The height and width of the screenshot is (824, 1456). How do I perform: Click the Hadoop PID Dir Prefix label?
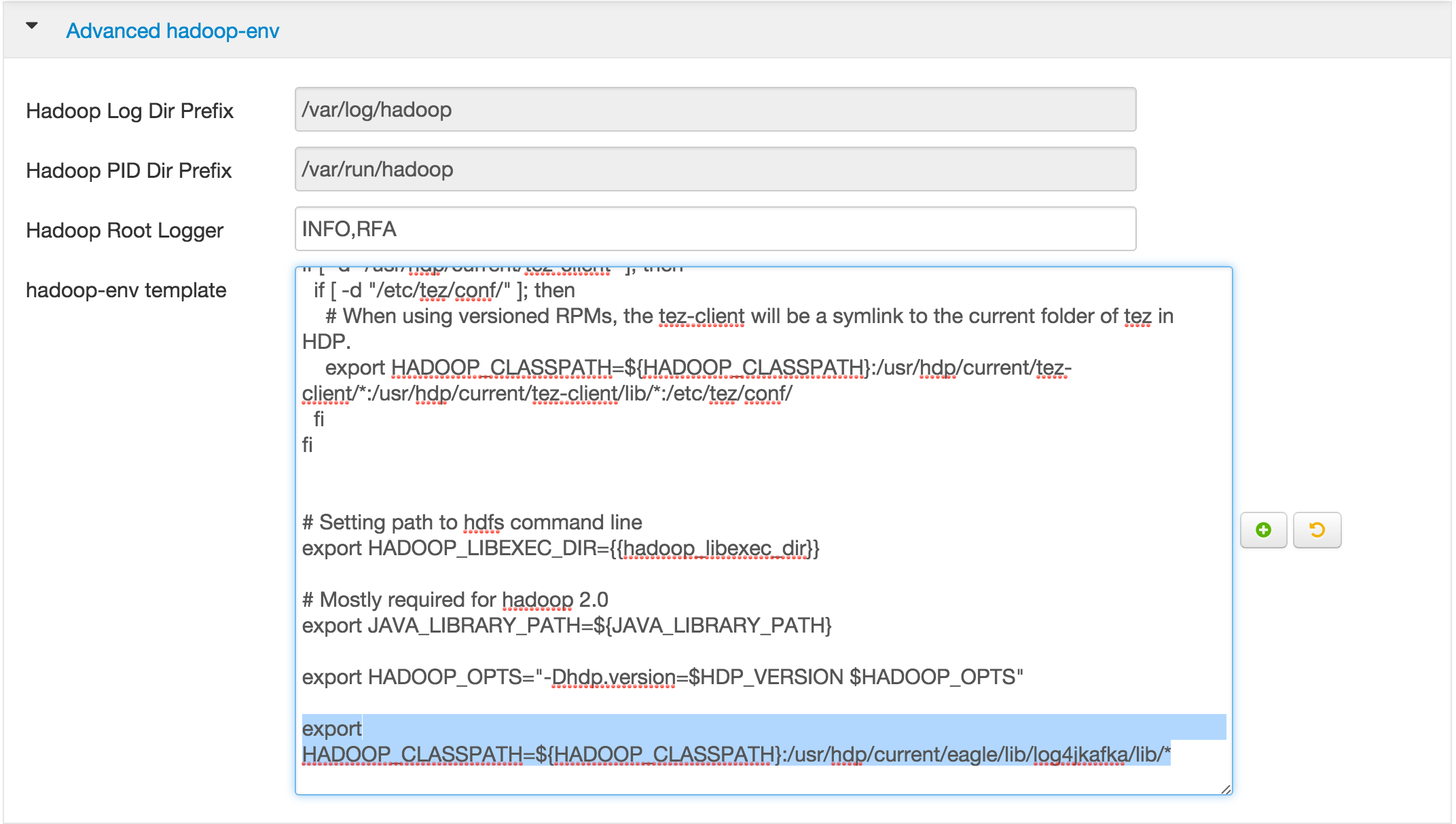pos(128,171)
